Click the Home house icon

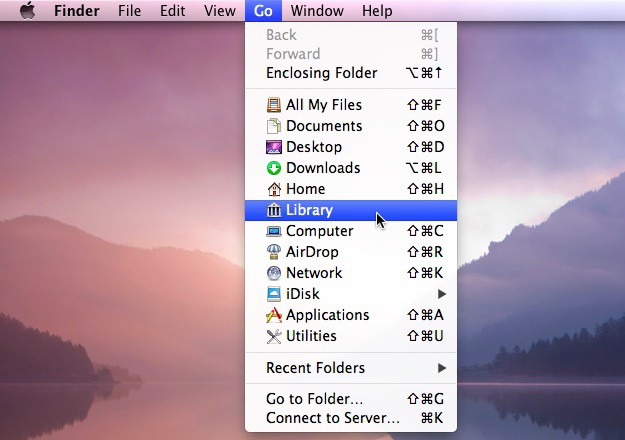tap(274, 189)
